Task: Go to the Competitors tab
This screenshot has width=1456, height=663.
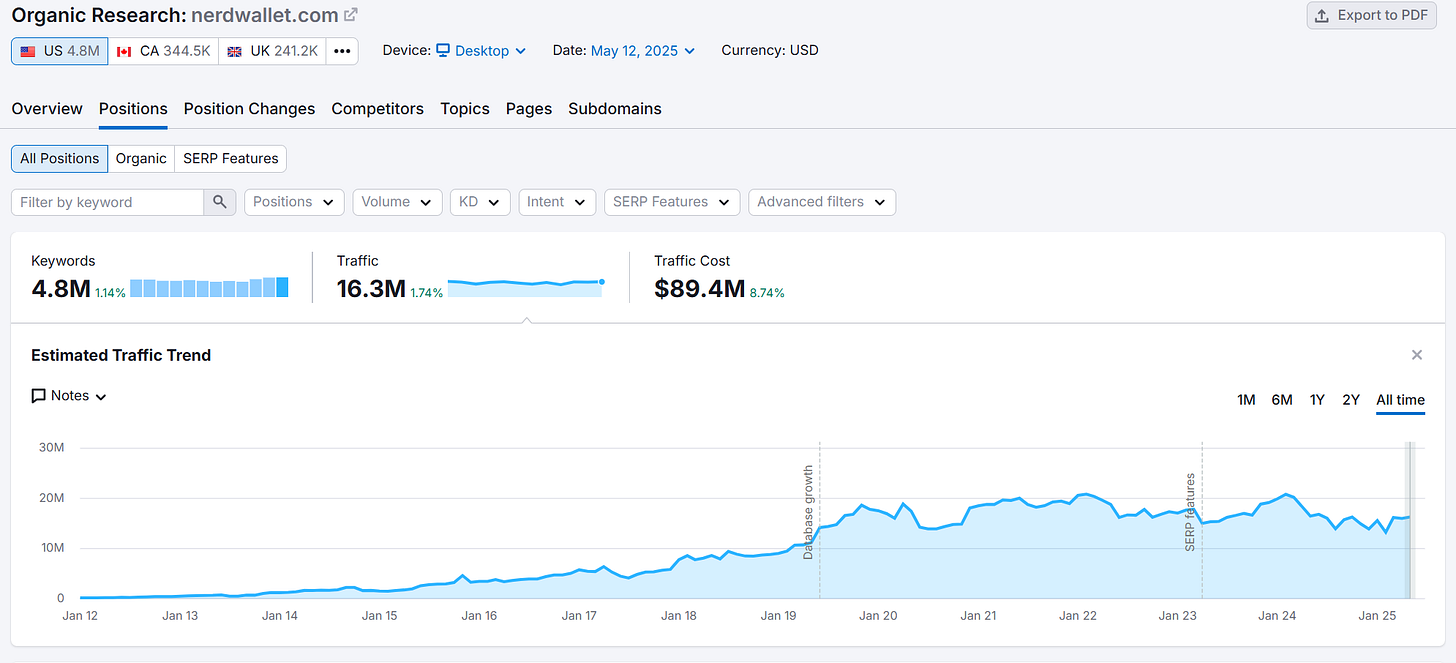Action: tap(378, 109)
